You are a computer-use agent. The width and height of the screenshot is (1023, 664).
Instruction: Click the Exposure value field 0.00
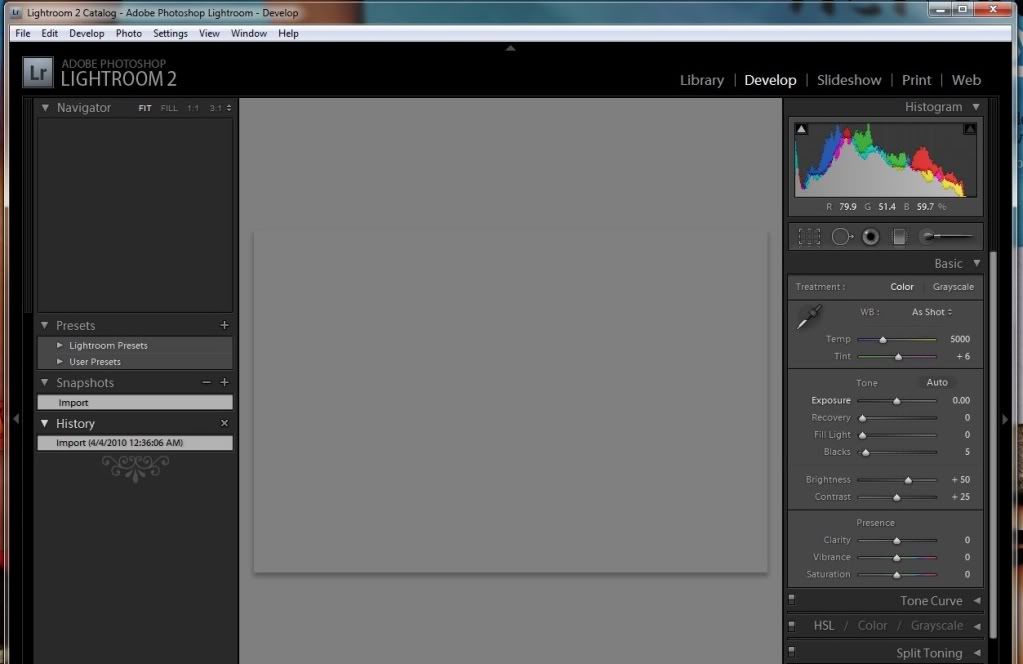click(x=960, y=400)
